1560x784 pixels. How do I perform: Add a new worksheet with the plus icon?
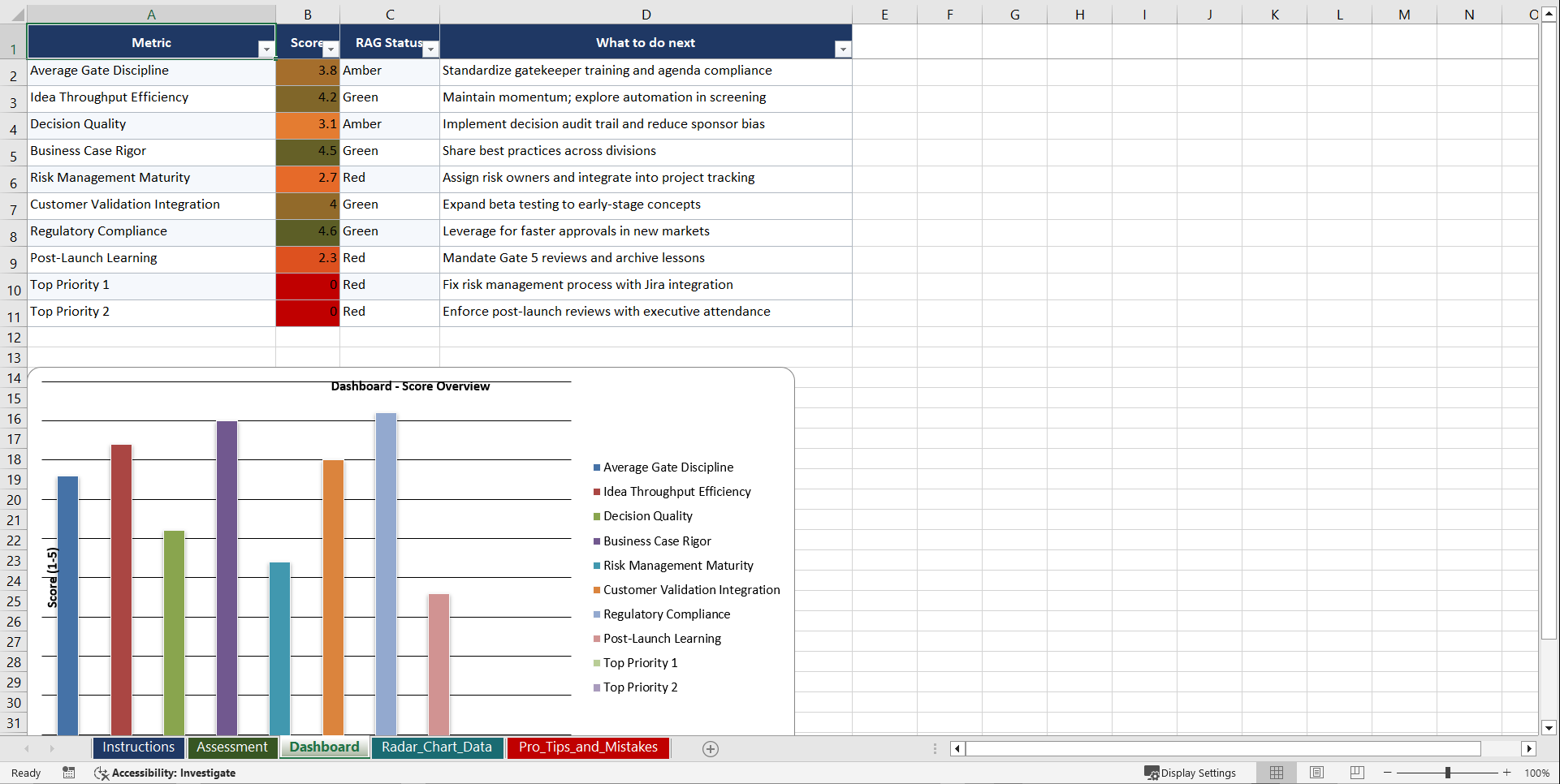point(710,748)
